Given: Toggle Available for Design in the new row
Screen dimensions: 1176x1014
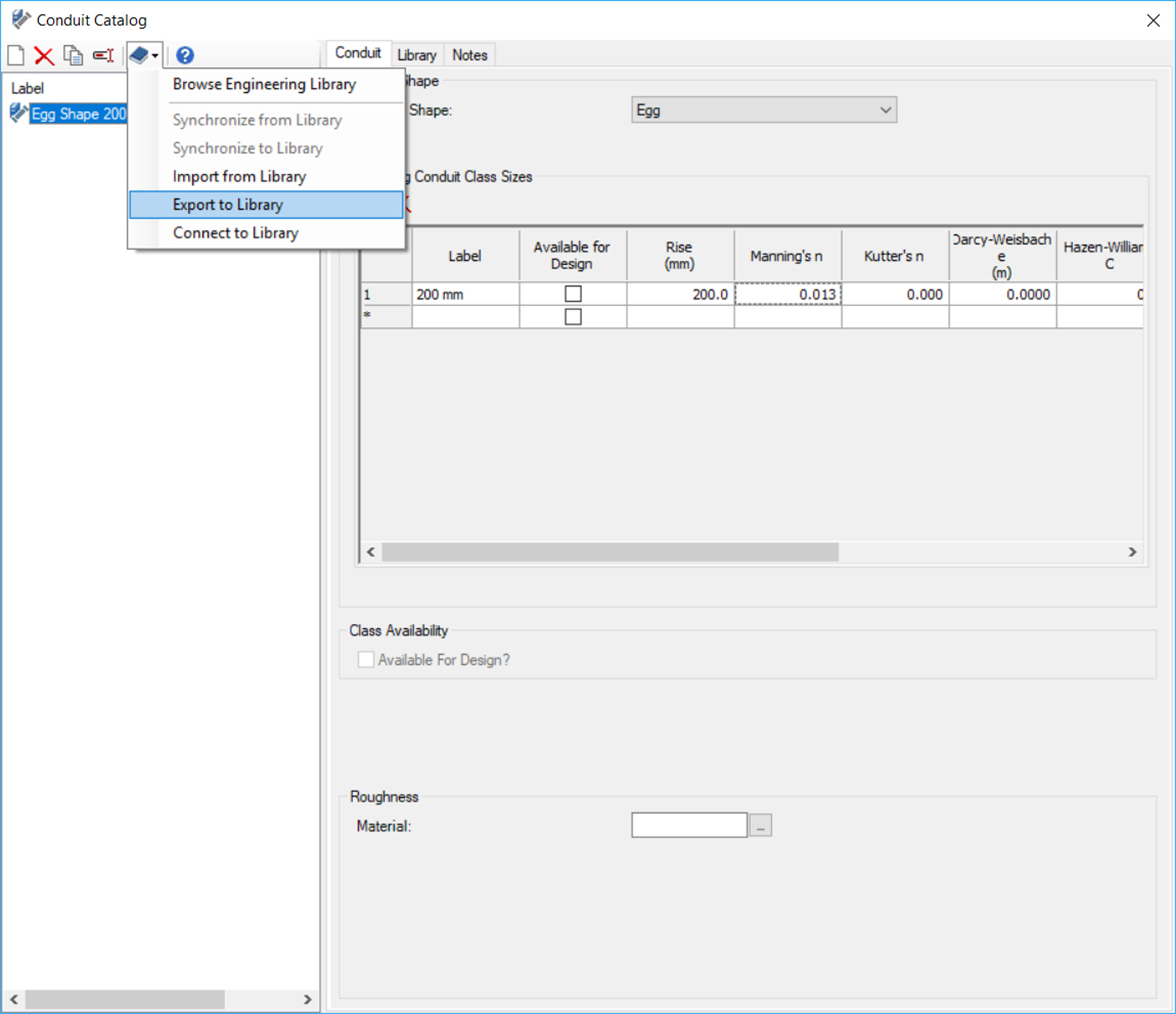Looking at the screenshot, I should pos(573,317).
